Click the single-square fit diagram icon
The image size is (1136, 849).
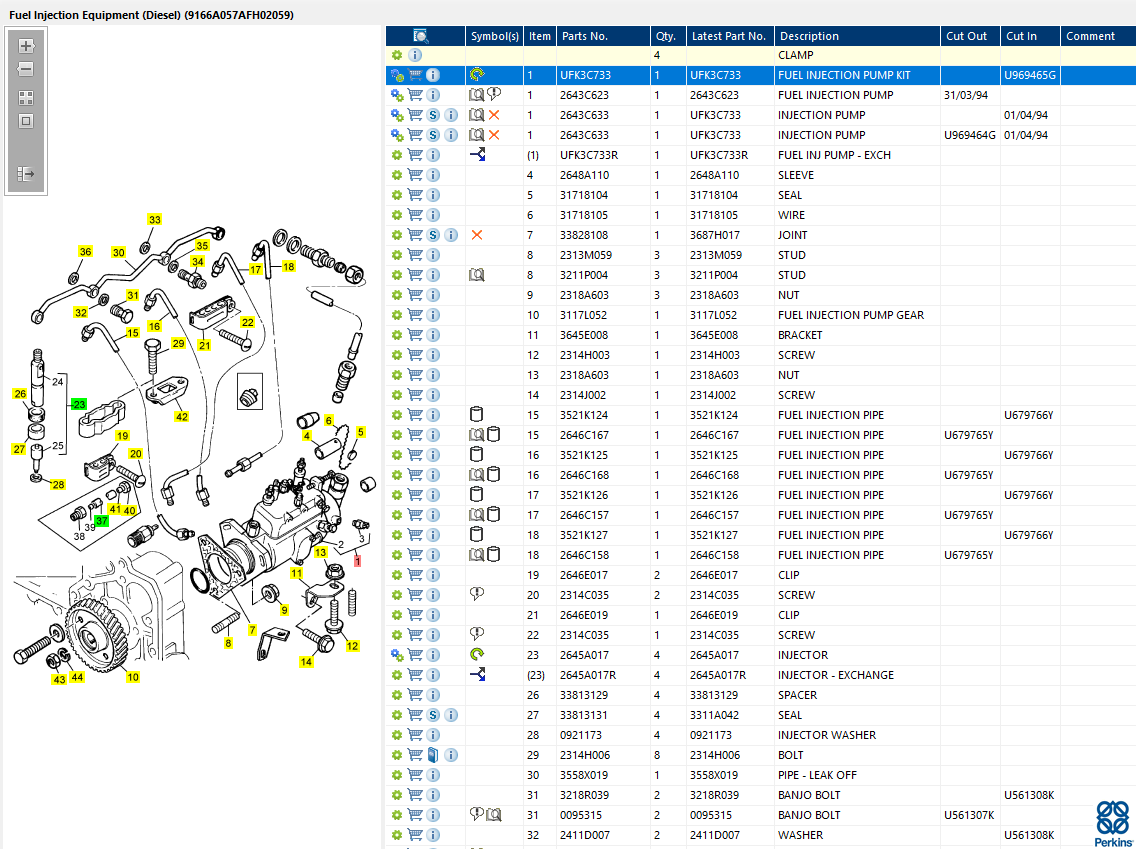click(x=26, y=121)
